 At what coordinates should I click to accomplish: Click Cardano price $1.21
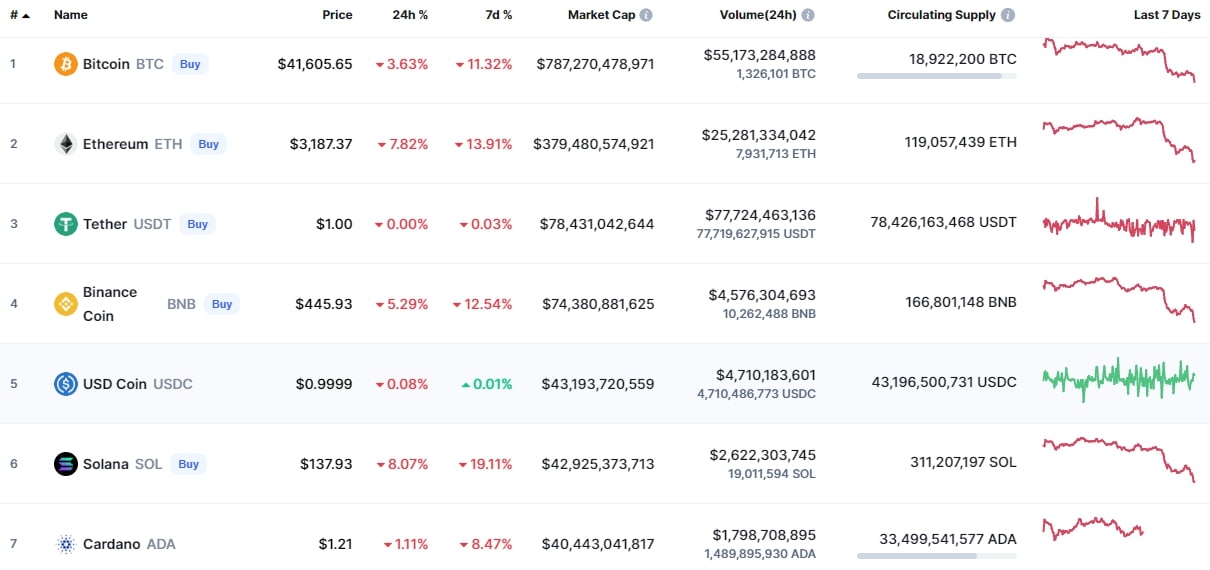pyautogui.click(x=336, y=544)
